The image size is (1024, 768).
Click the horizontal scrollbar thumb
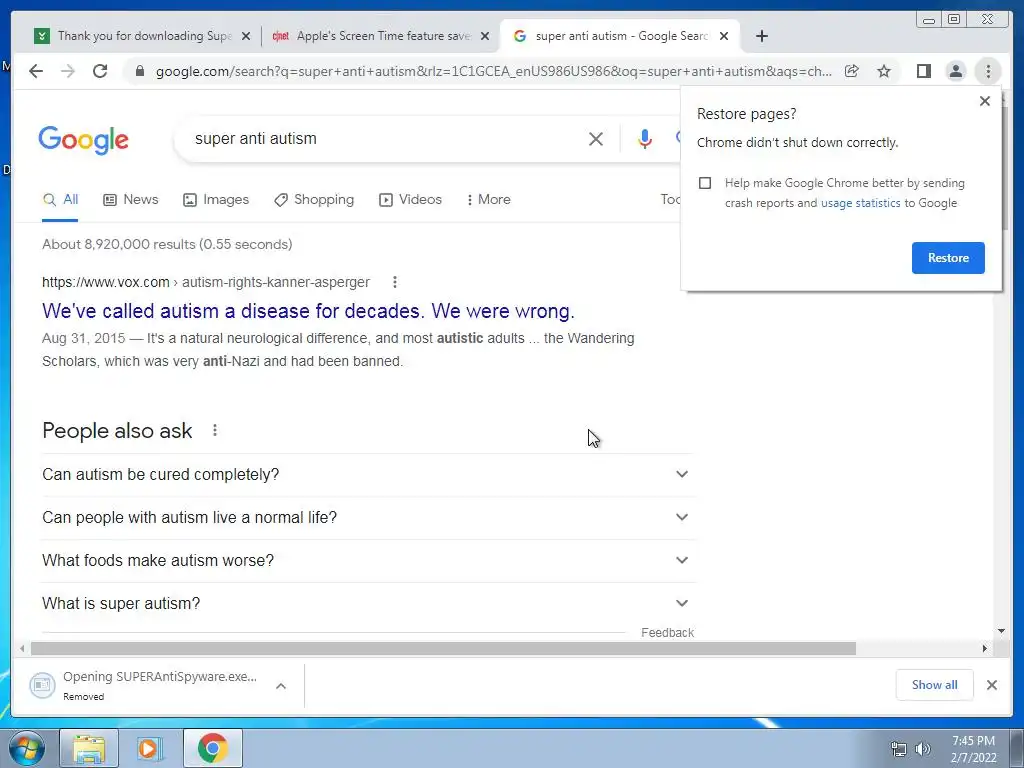[443, 648]
